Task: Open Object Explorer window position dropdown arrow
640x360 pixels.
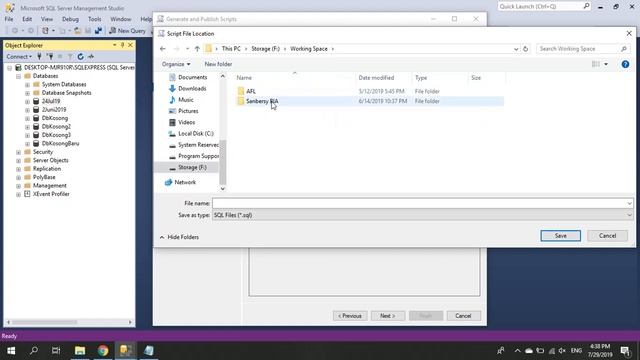Action: coord(114,45)
